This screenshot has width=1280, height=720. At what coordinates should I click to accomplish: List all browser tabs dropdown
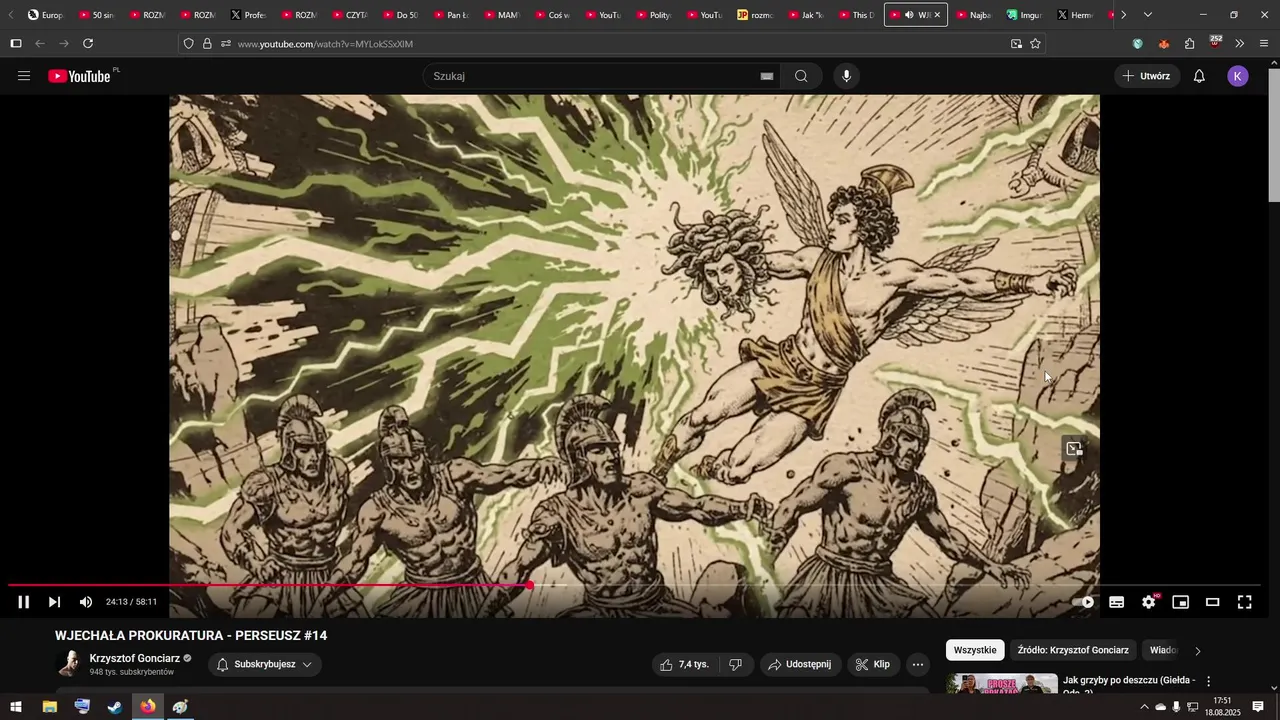(x=1147, y=15)
